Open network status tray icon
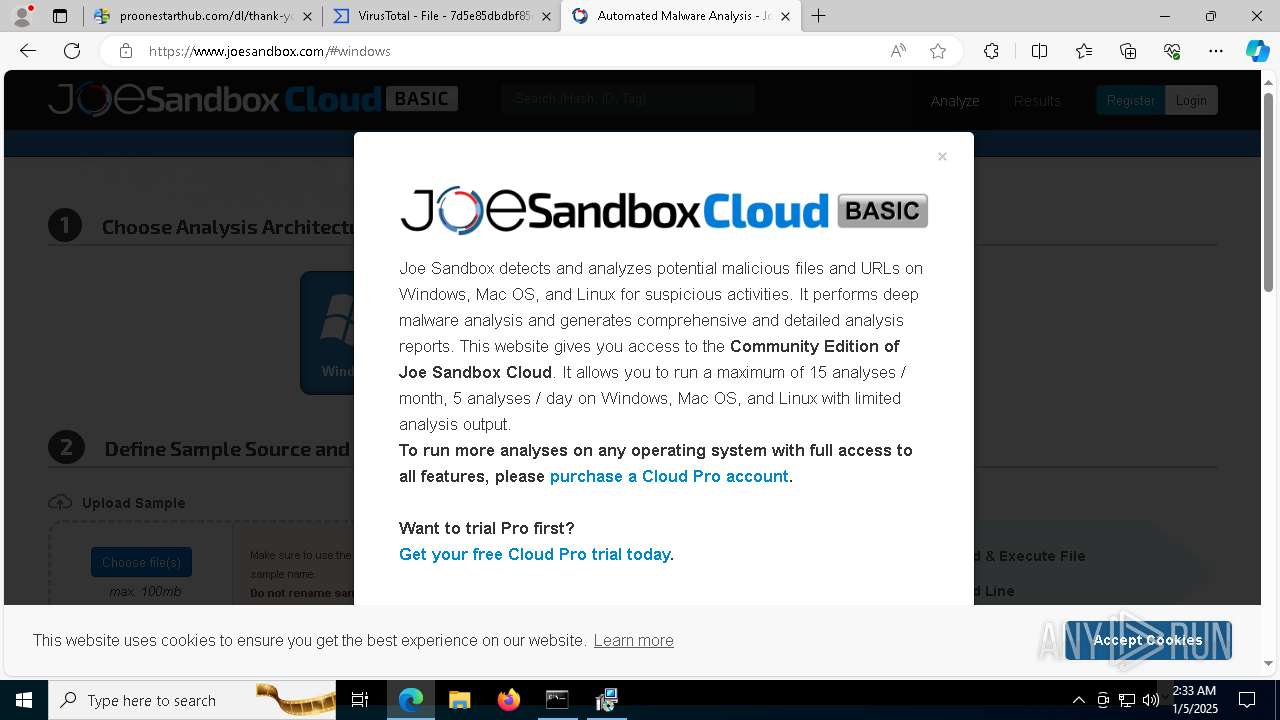The height and width of the screenshot is (720, 1280). tap(1127, 700)
